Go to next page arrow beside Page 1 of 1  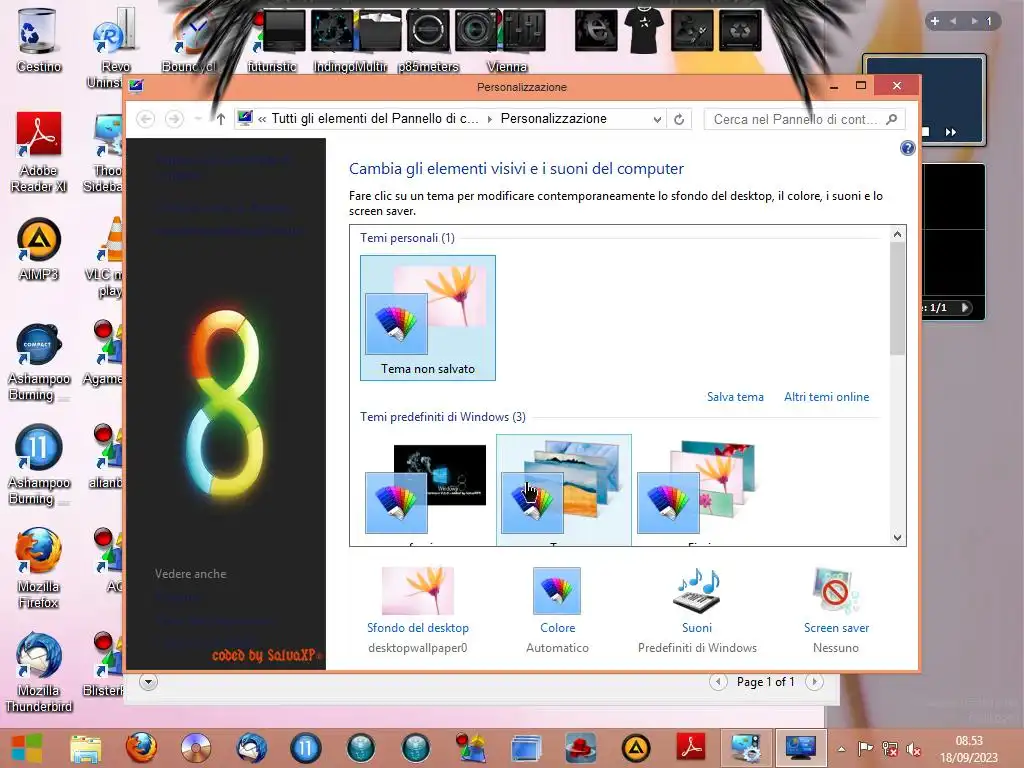coord(814,682)
